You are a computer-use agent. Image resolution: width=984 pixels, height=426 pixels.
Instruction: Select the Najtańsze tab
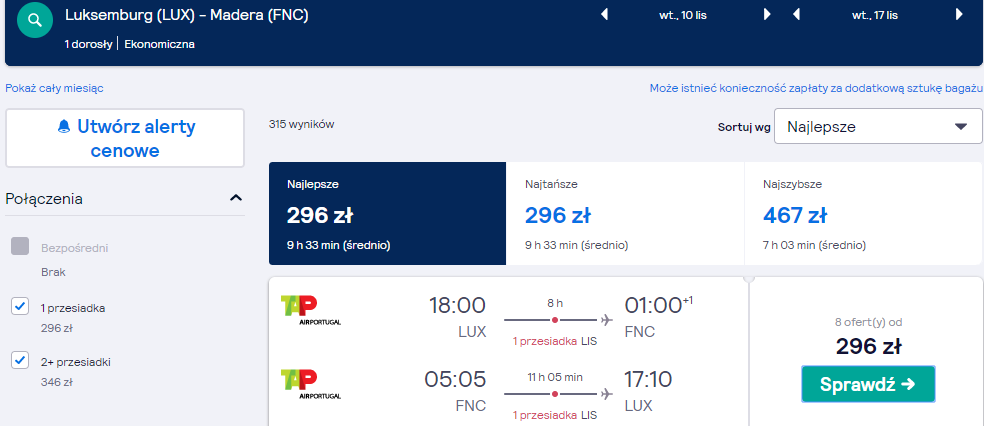(x=625, y=214)
